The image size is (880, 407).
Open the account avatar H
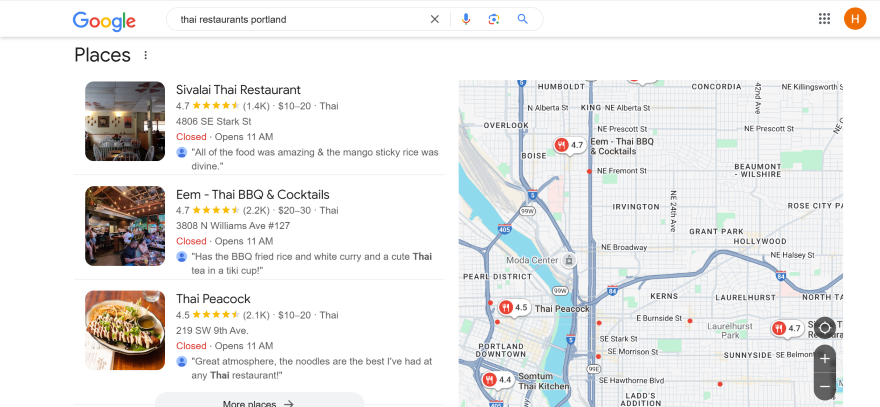855,19
